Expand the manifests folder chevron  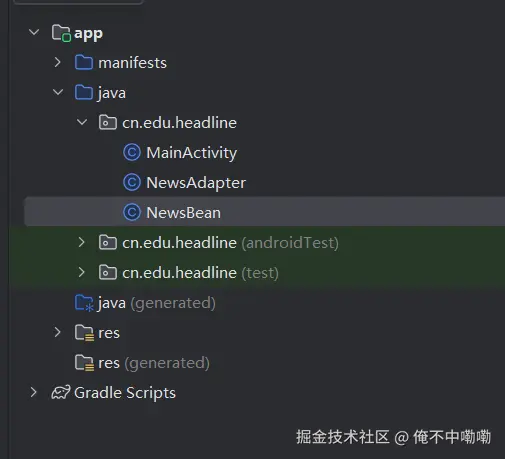pos(58,62)
